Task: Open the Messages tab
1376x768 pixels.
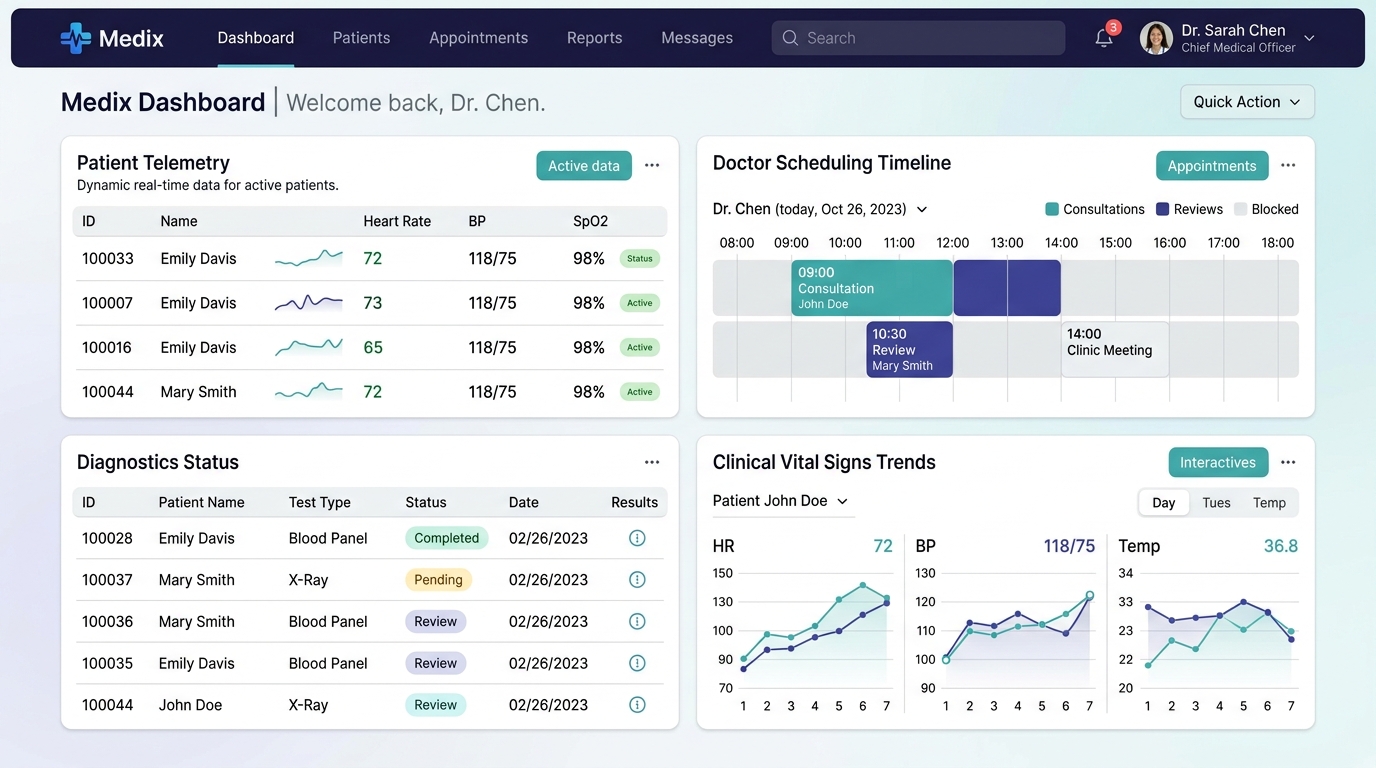Action: tap(697, 38)
